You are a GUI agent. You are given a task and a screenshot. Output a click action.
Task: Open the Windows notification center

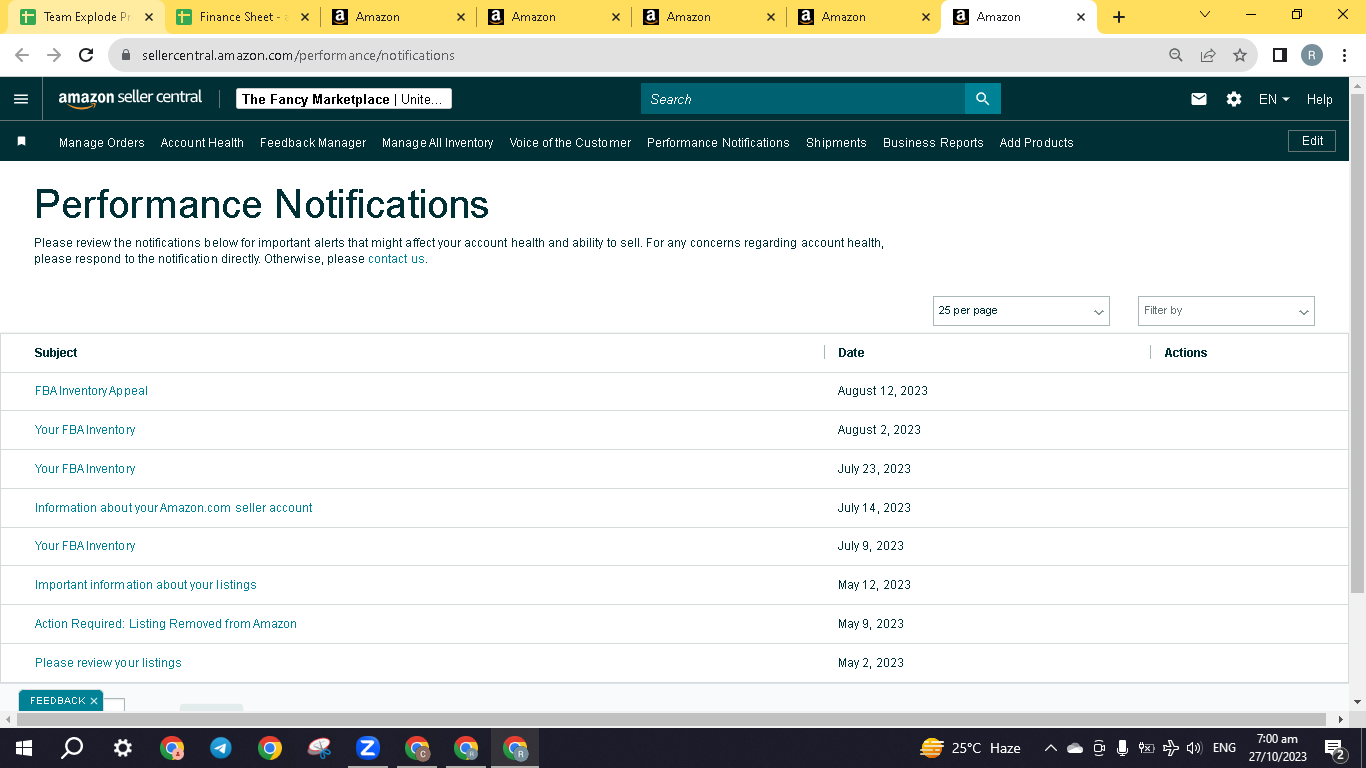[x=1334, y=748]
